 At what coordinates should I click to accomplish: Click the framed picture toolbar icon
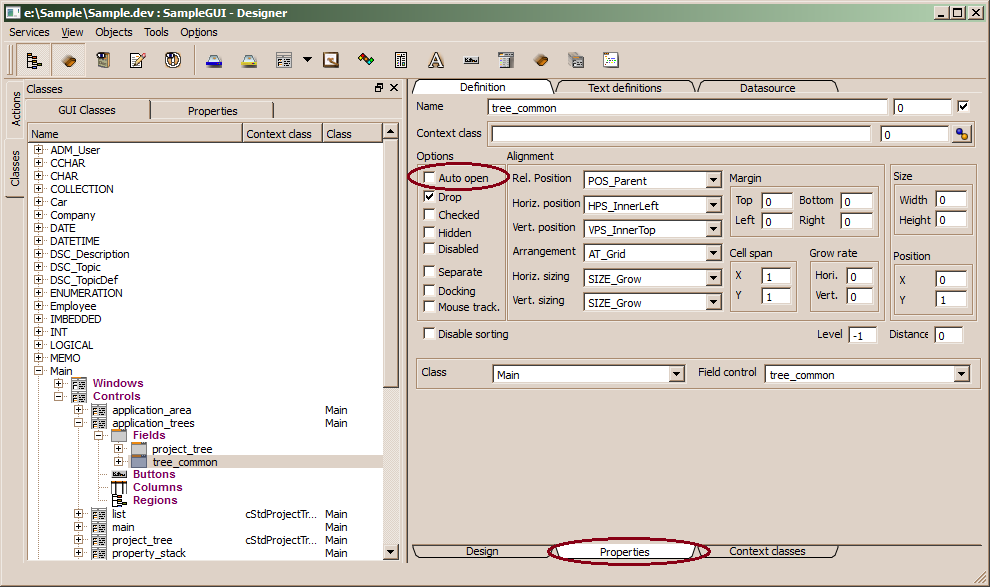pyautogui.click(x=330, y=60)
